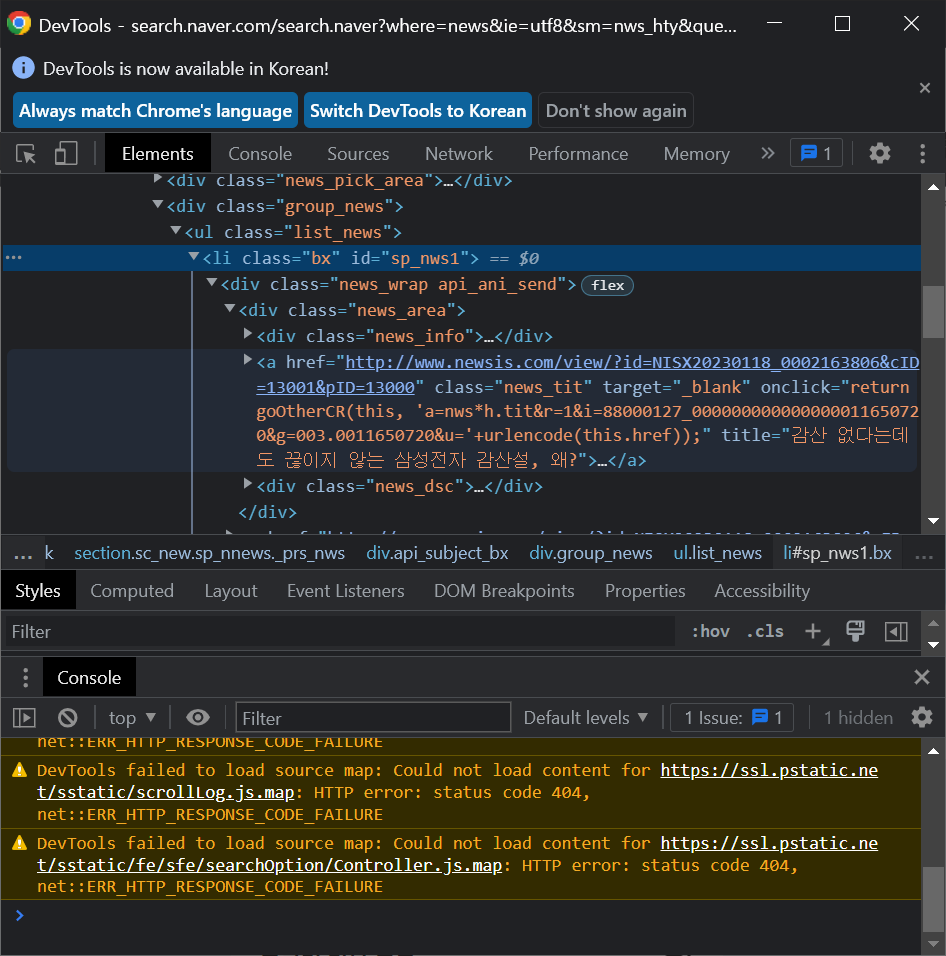Click Always match Chrome's language button
The height and width of the screenshot is (956, 946).
(155, 110)
